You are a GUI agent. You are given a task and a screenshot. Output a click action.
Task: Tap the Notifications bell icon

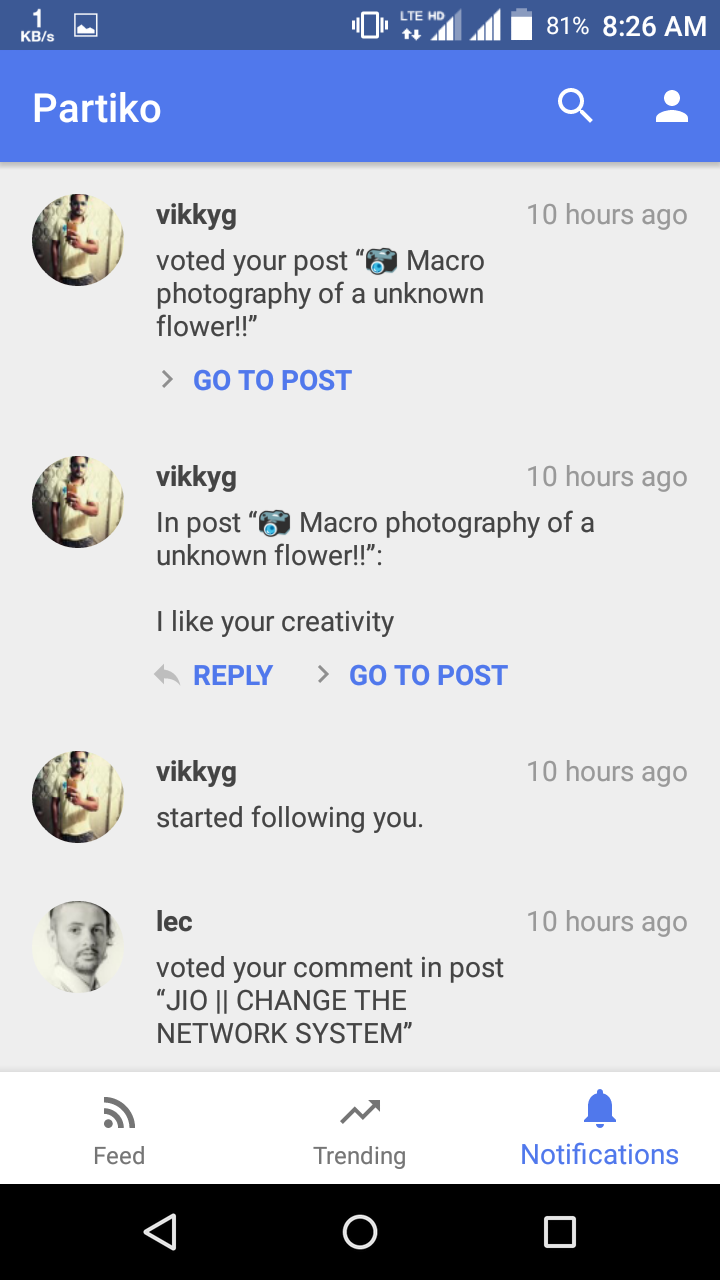[x=600, y=1108]
